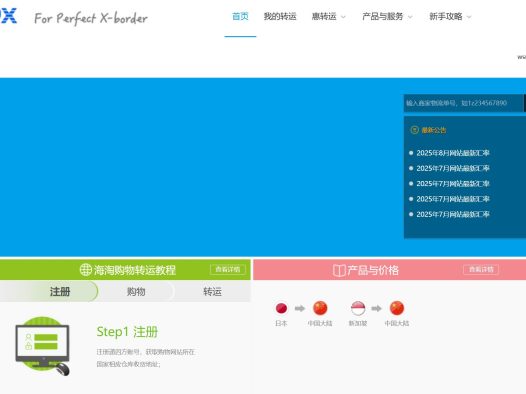Open the 首页 home tab
This screenshot has height=394, width=526.
240,16
